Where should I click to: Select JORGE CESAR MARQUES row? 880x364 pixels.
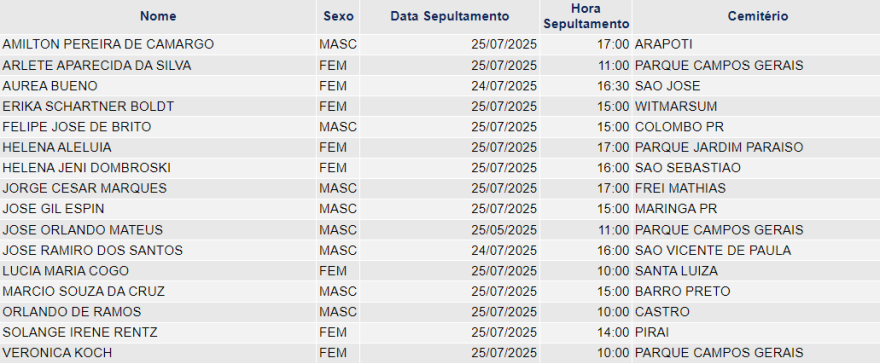(x=440, y=188)
